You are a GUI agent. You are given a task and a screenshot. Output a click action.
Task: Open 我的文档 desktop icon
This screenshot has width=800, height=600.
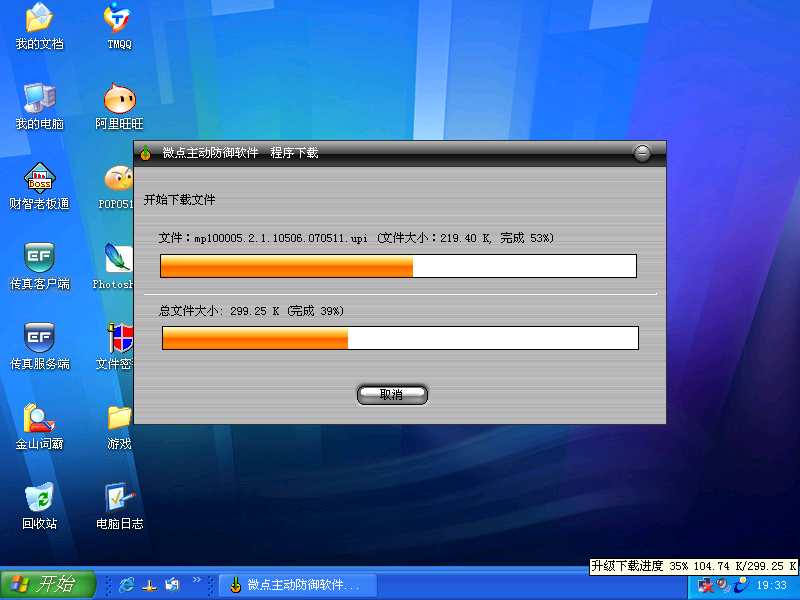pyautogui.click(x=39, y=21)
